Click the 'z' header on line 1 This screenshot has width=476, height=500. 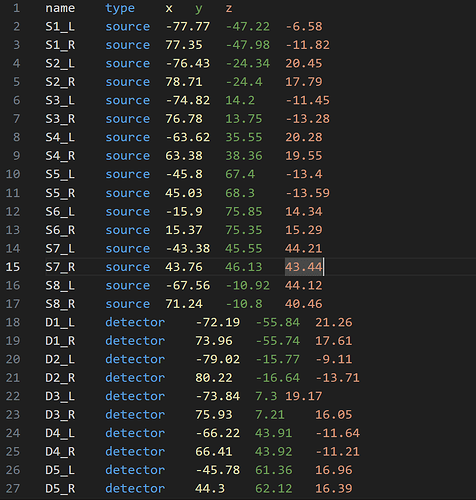[229, 8]
